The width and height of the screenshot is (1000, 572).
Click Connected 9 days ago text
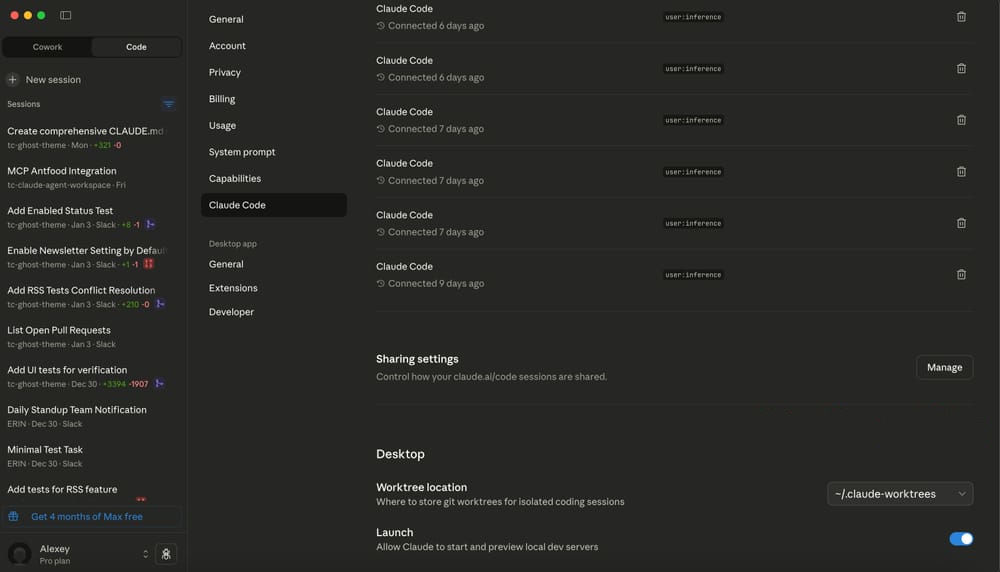point(436,284)
